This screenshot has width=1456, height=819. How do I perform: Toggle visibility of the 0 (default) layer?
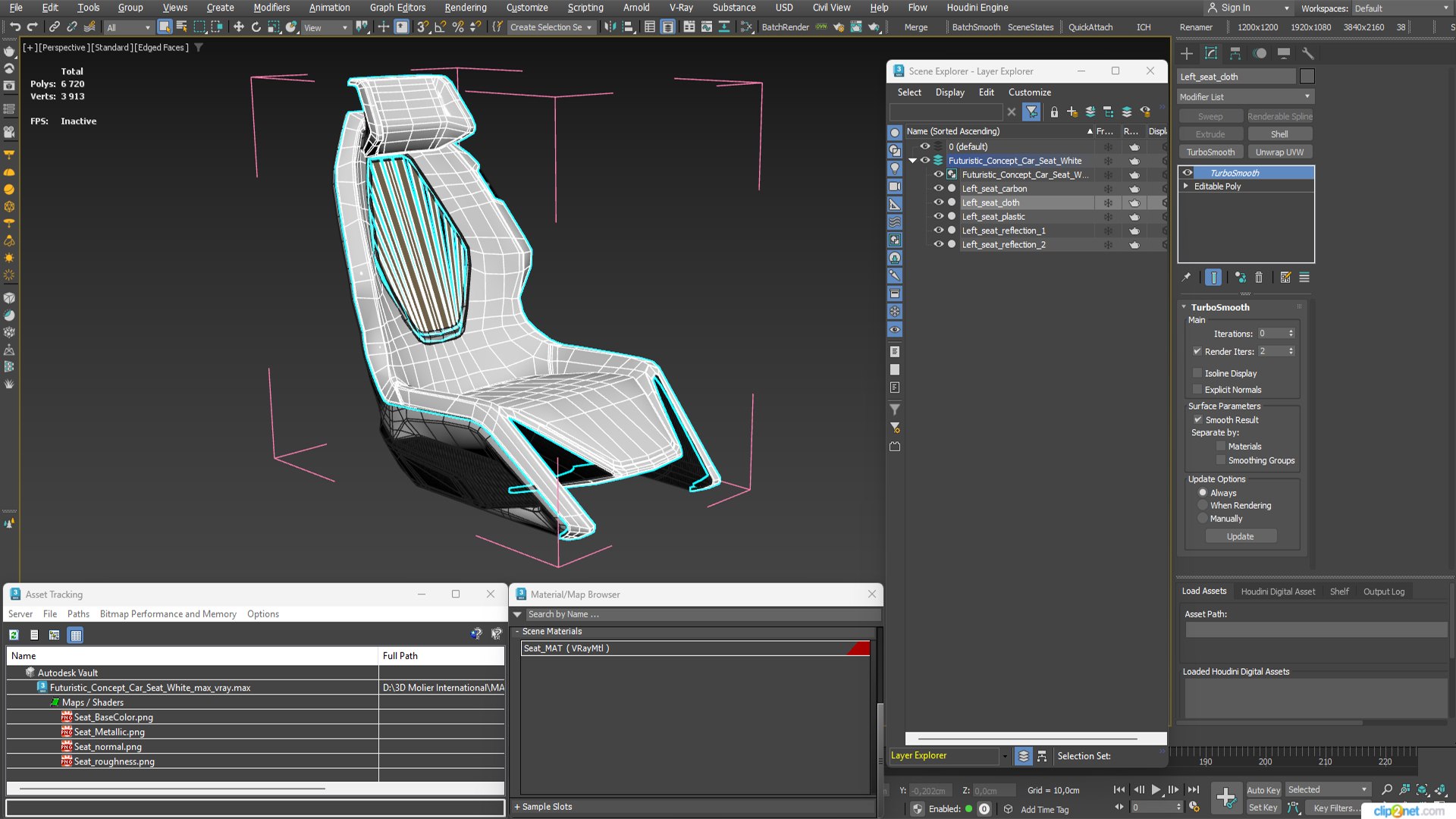pos(925,146)
